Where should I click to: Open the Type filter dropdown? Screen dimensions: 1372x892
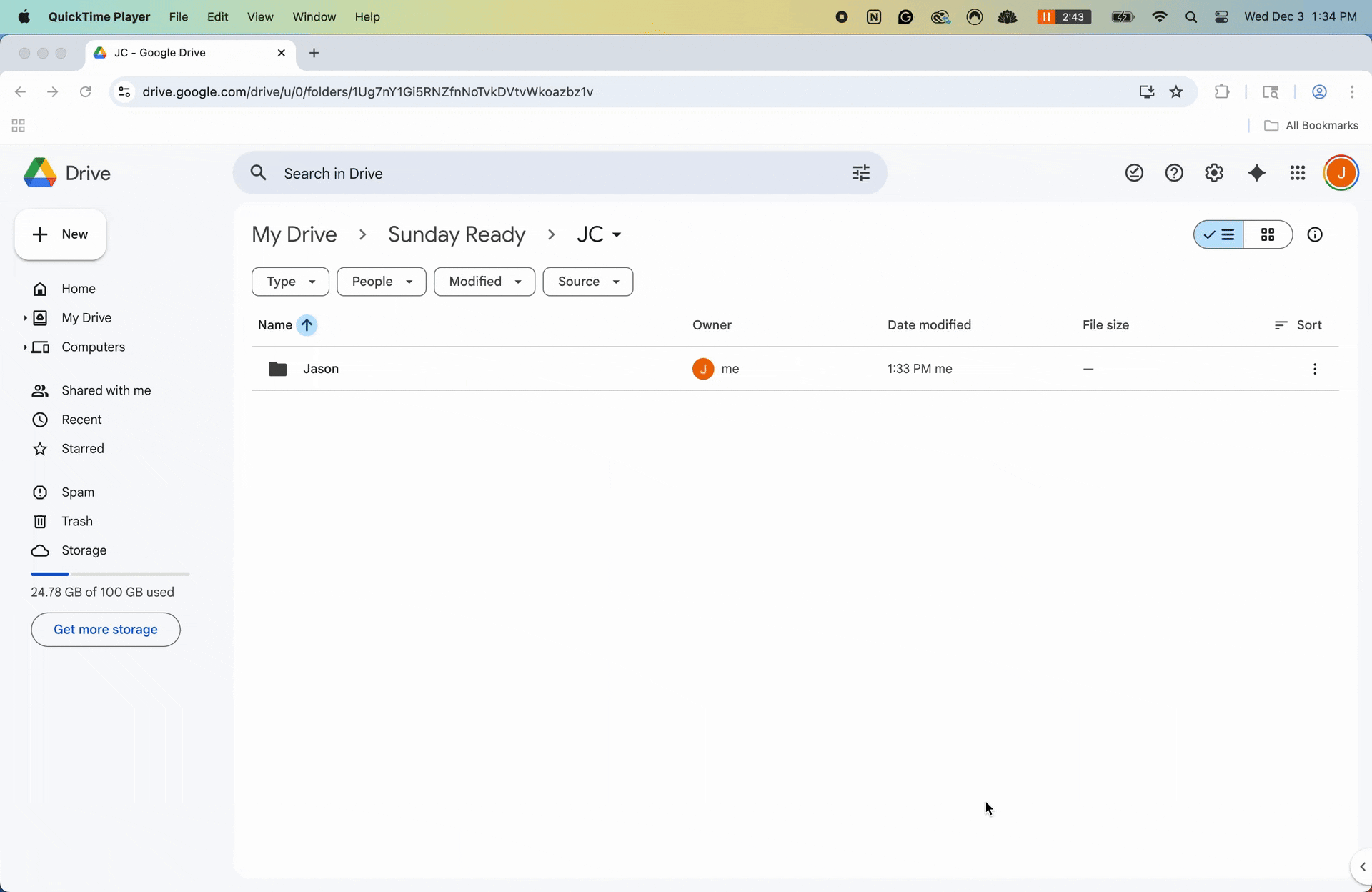click(290, 282)
